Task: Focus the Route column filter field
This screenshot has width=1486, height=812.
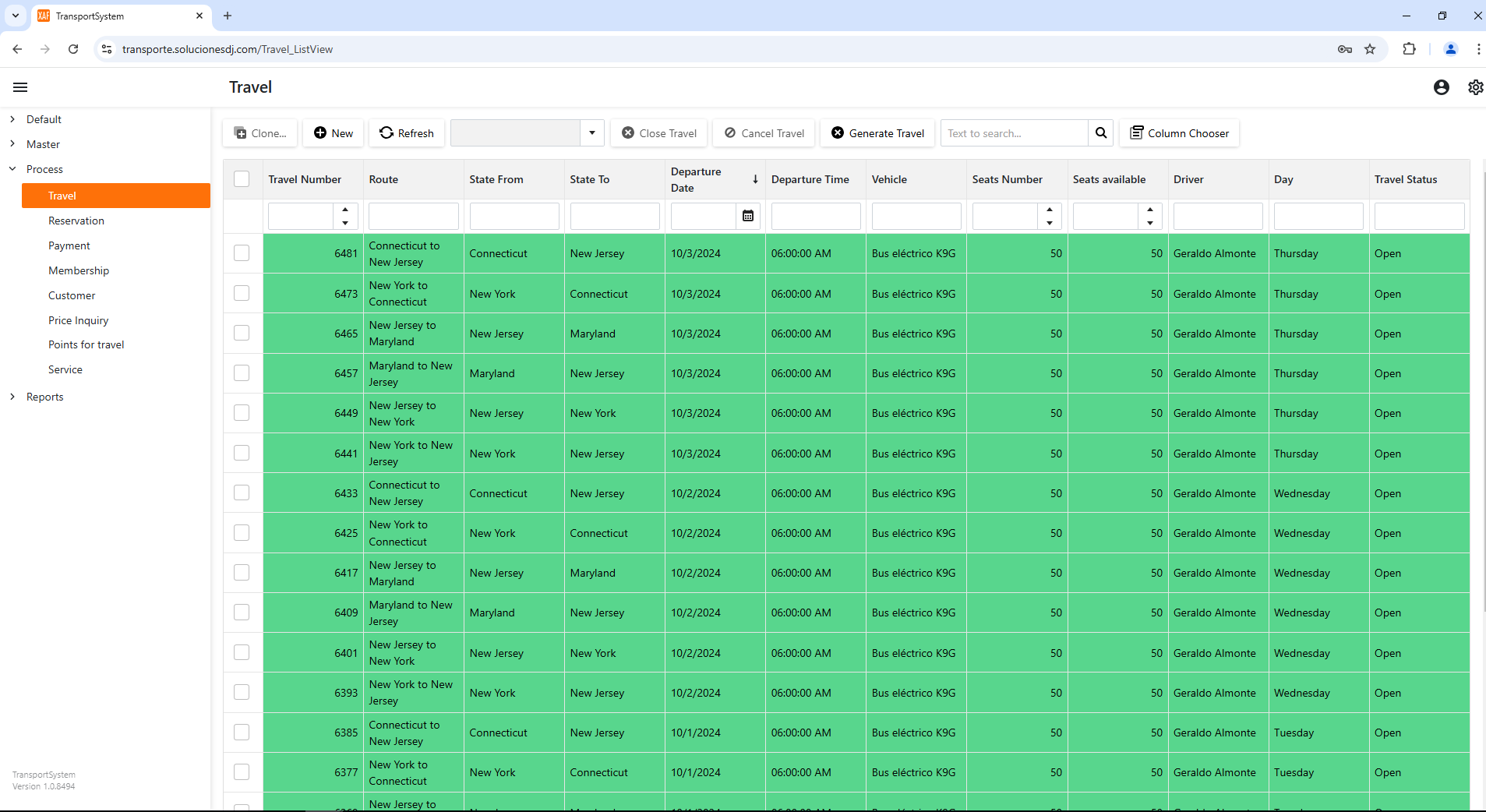Action: (x=414, y=216)
